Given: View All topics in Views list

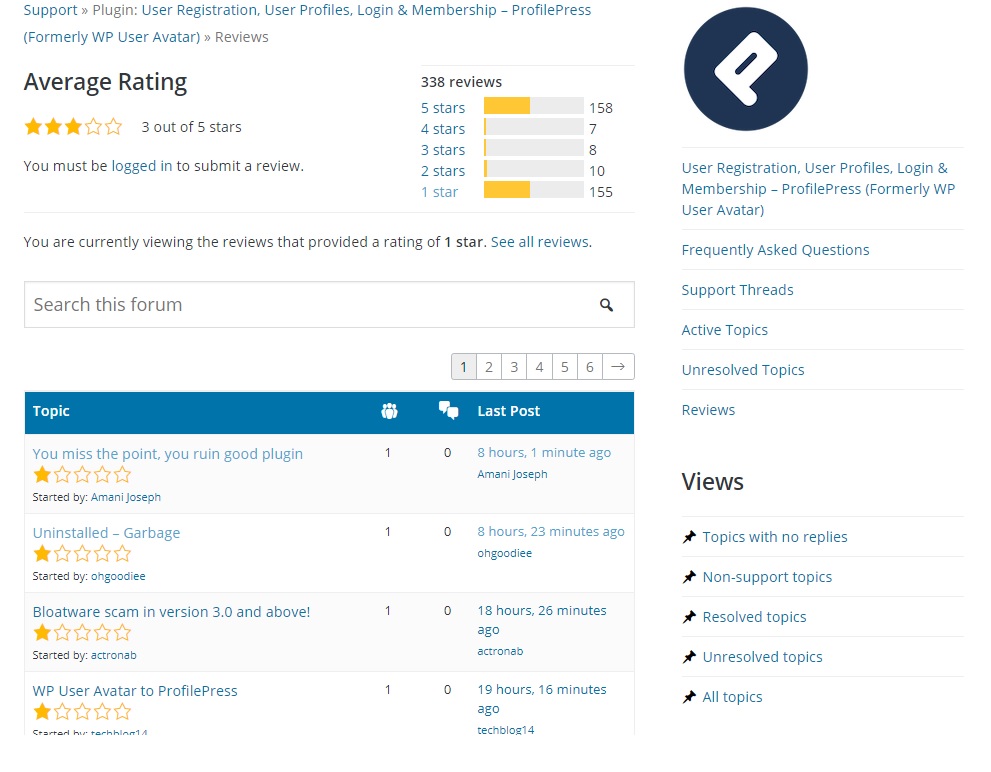Looking at the screenshot, I should coord(733,697).
